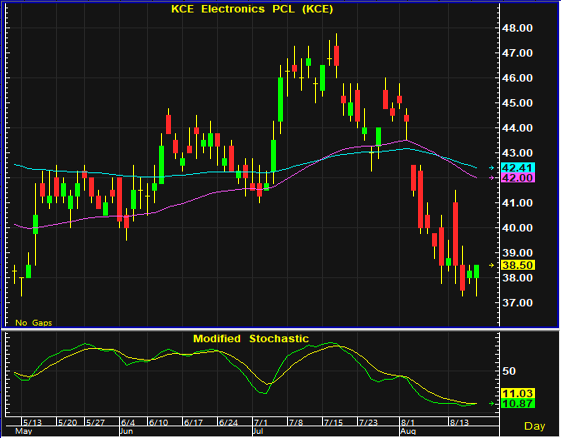The image size is (561, 438).
Task: Click the Day timeframe label
Action: click(535, 426)
